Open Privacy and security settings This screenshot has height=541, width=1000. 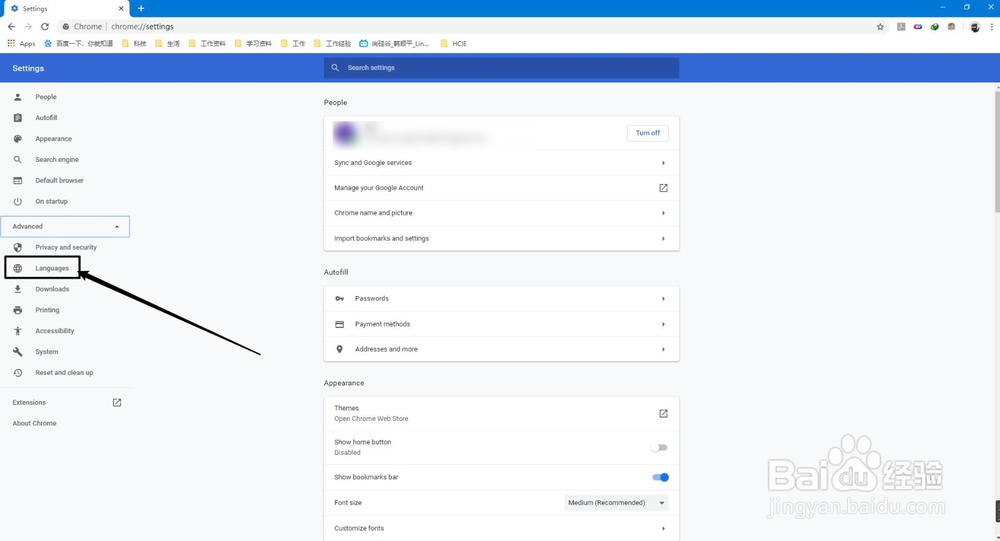(66, 248)
